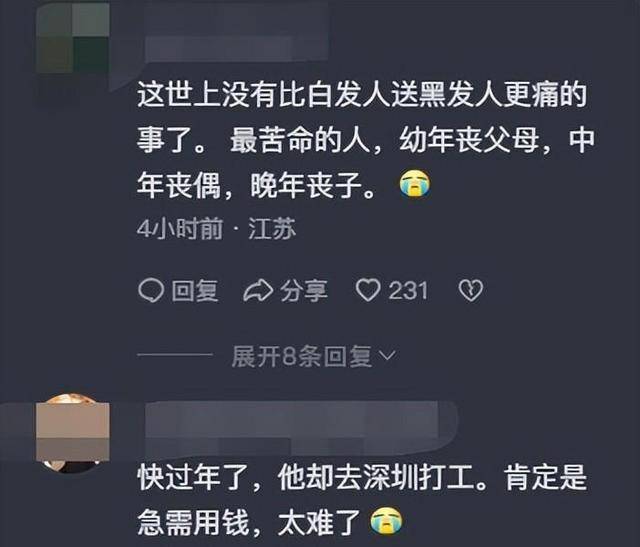Click the line left of 展开8条回复
Viewport: 640px width, 547px height.
coord(176,356)
